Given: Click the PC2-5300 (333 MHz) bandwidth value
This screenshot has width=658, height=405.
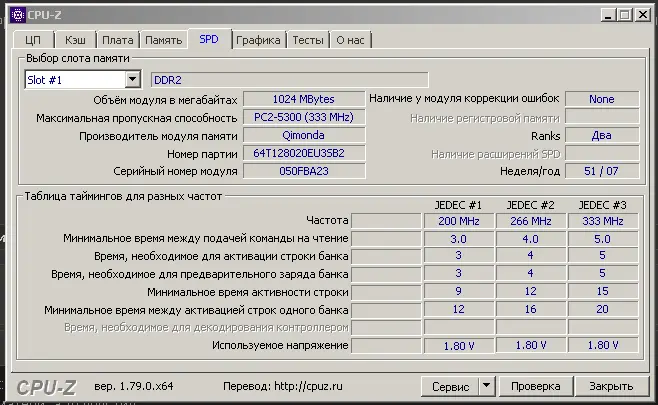Looking at the screenshot, I should click(x=304, y=117).
